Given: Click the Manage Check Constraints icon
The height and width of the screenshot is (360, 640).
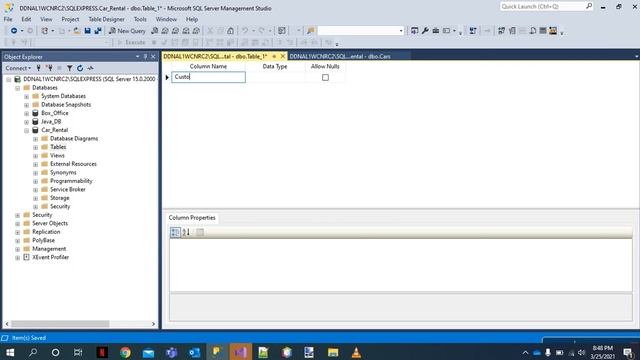Looking at the screenshot, I should [x=543, y=31].
